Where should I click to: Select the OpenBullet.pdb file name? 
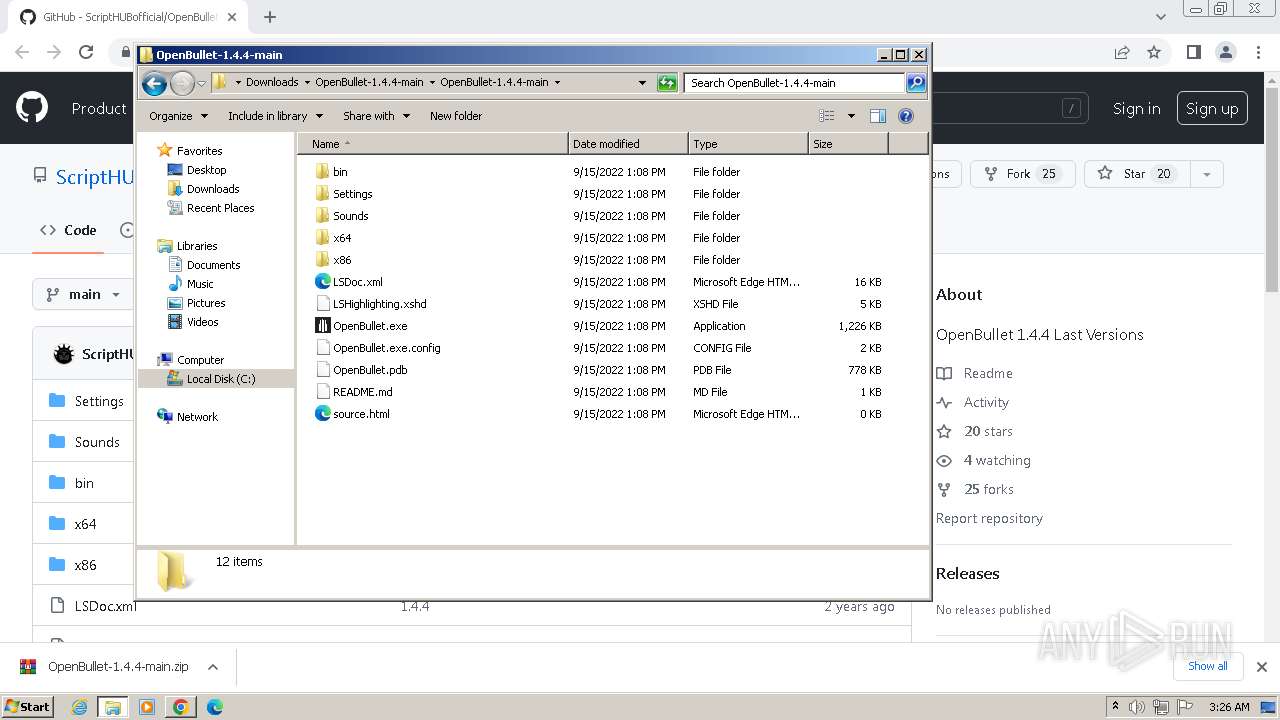click(x=370, y=370)
